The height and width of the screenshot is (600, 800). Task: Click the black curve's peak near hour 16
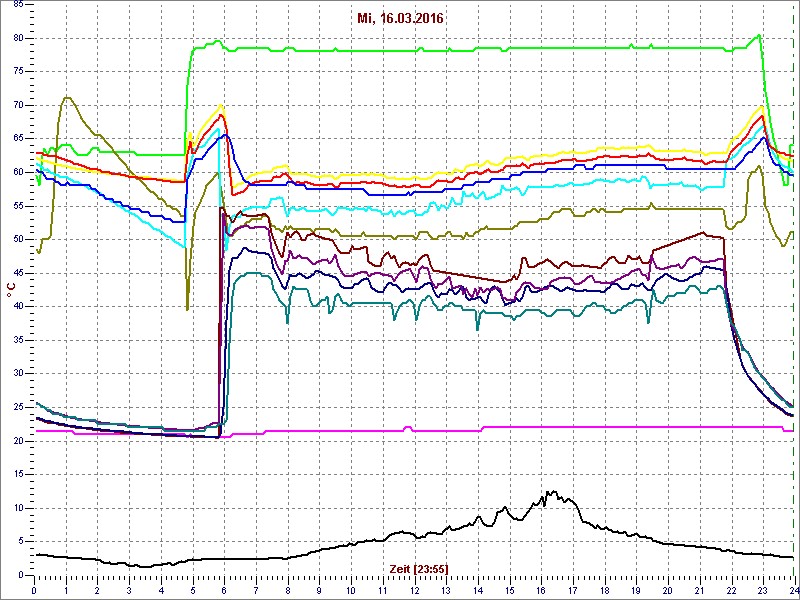(550, 492)
